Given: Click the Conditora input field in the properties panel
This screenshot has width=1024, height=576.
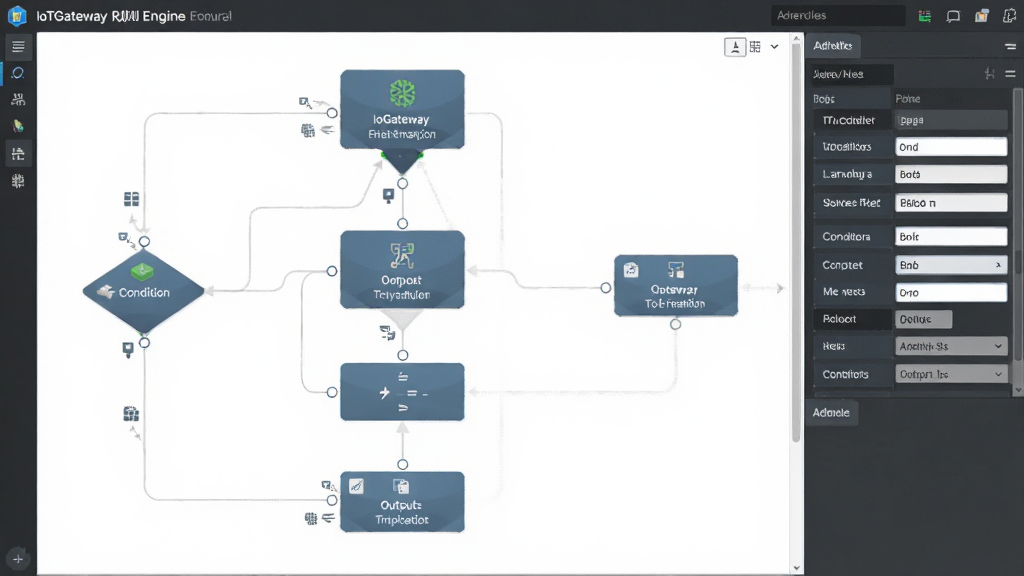Looking at the screenshot, I should 951,236.
